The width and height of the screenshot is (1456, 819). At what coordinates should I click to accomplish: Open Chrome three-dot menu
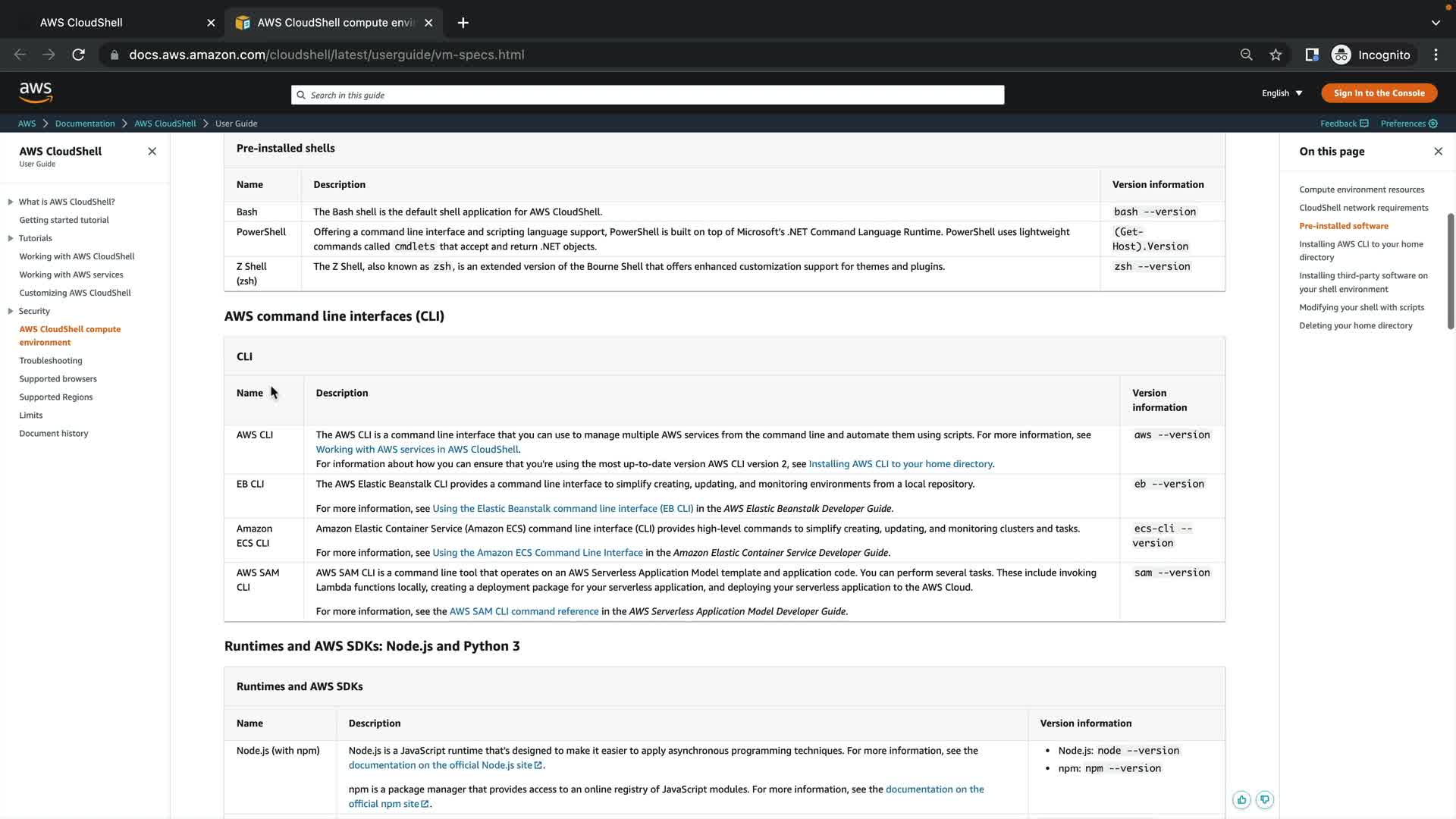(x=1436, y=55)
